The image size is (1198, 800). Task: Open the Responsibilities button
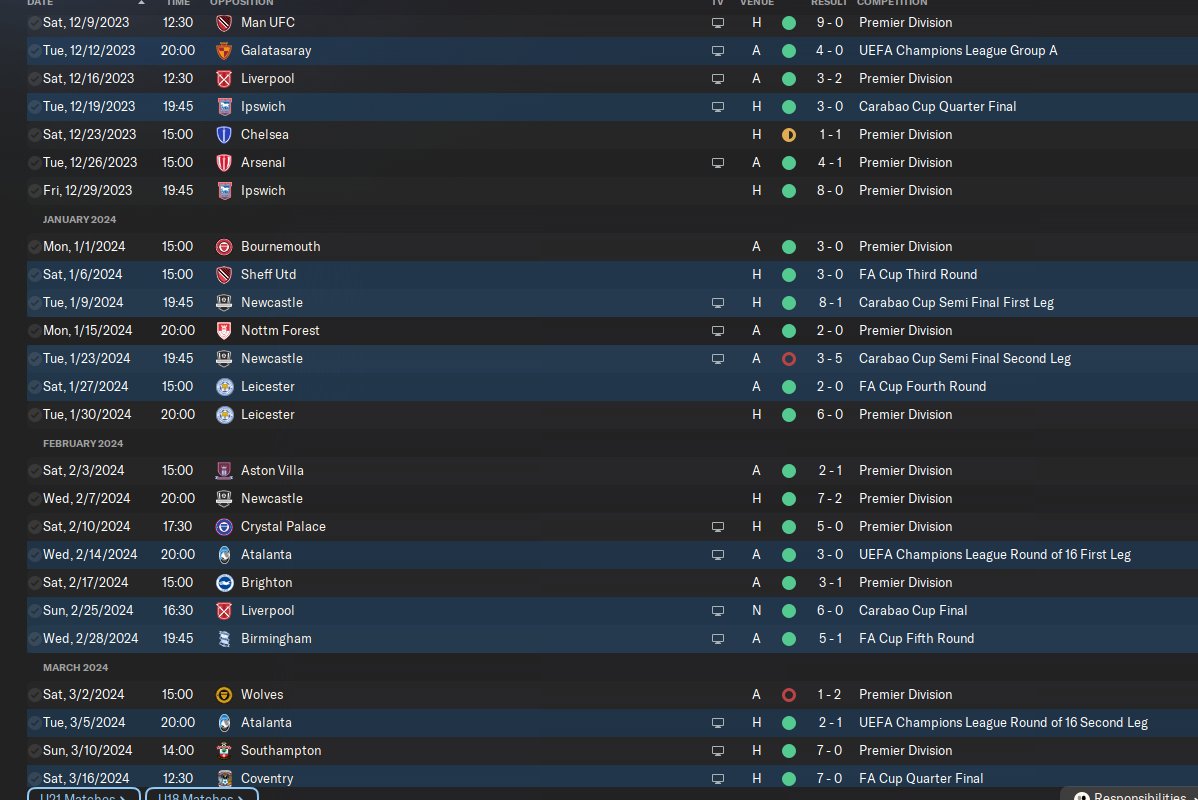click(1130, 795)
